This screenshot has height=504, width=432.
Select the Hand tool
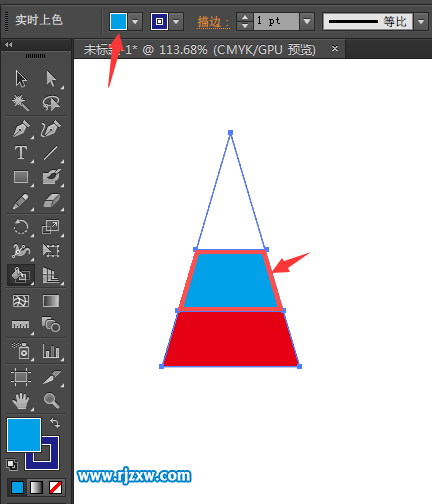coord(21,401)
